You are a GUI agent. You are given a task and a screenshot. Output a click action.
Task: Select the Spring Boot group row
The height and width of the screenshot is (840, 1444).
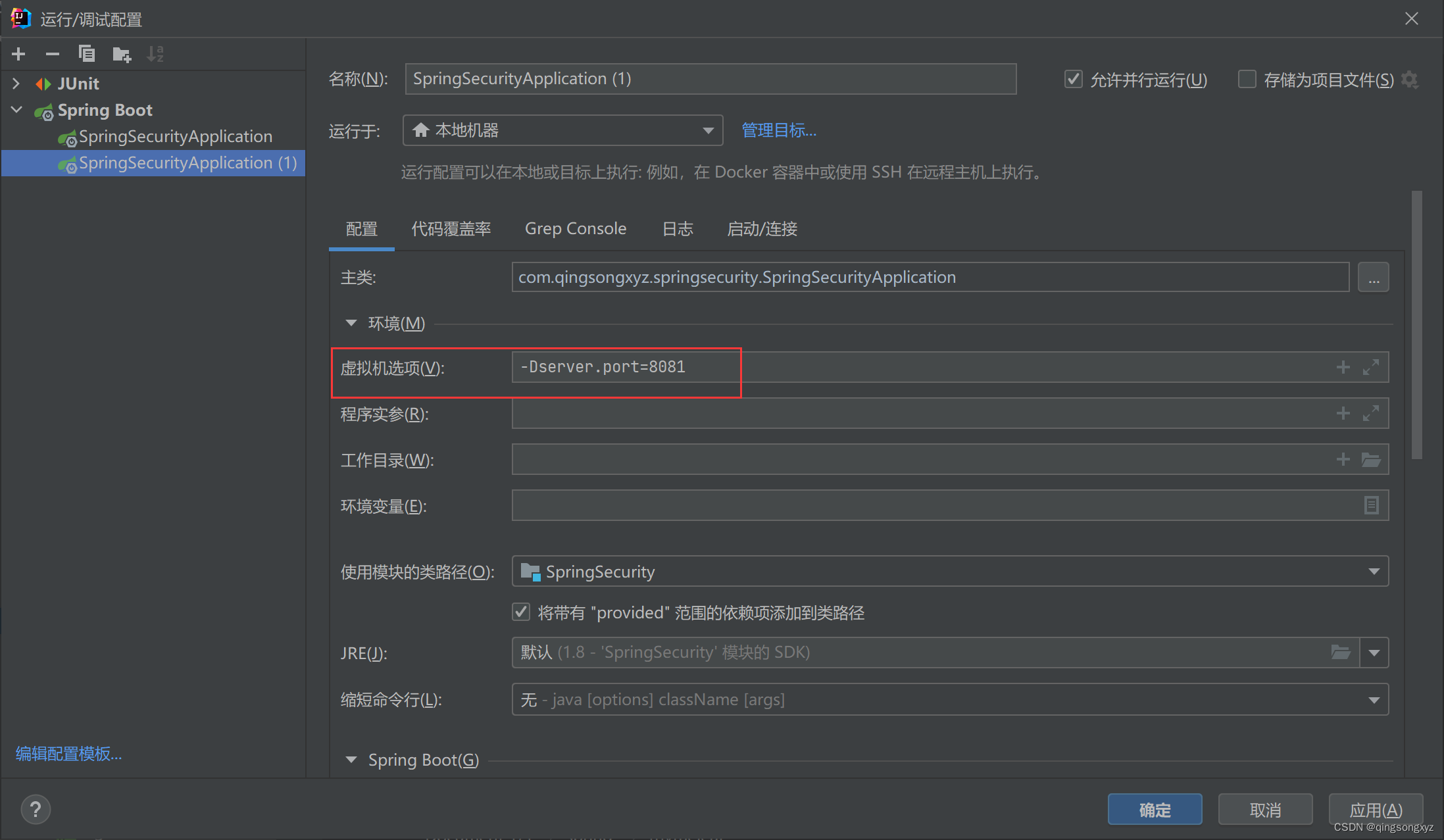pyautogui.click(x=153, y=110)
